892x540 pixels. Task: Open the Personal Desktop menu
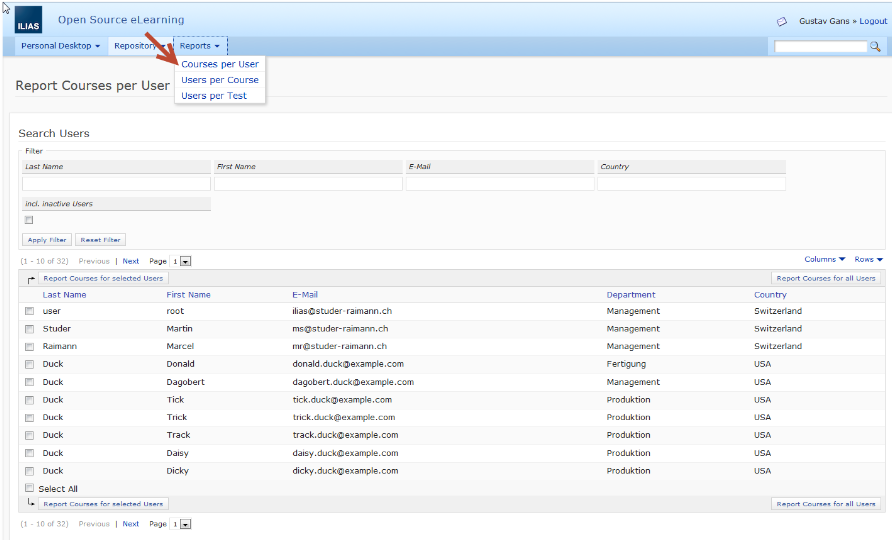60,46
